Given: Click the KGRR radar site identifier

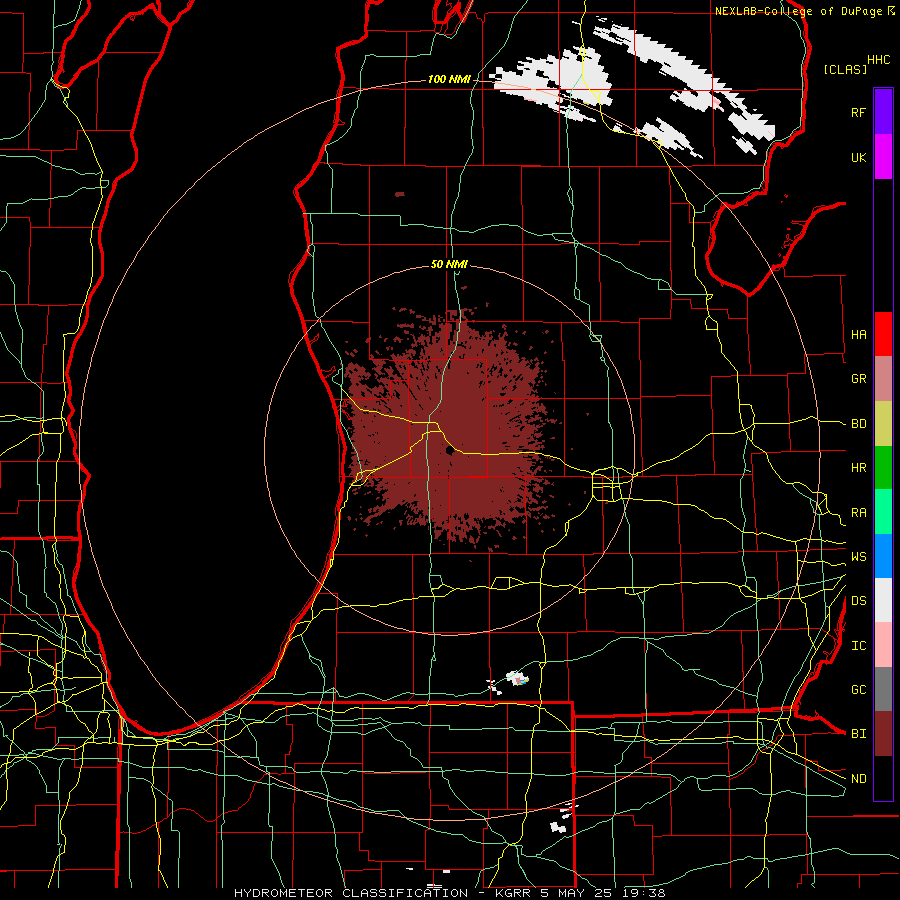Looking at the screenshot, I should tap(511, 893).
